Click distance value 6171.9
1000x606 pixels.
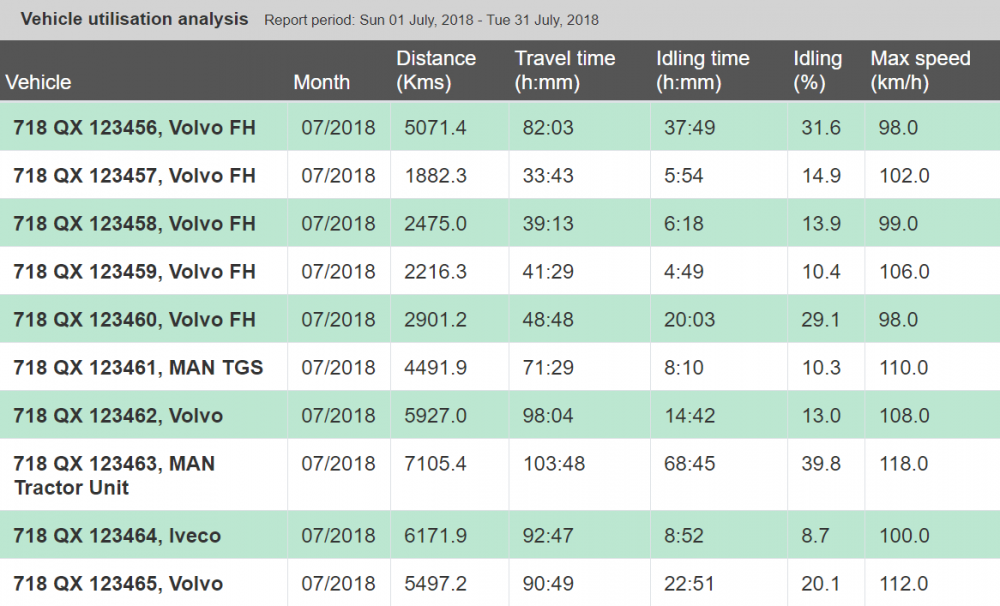436,536
